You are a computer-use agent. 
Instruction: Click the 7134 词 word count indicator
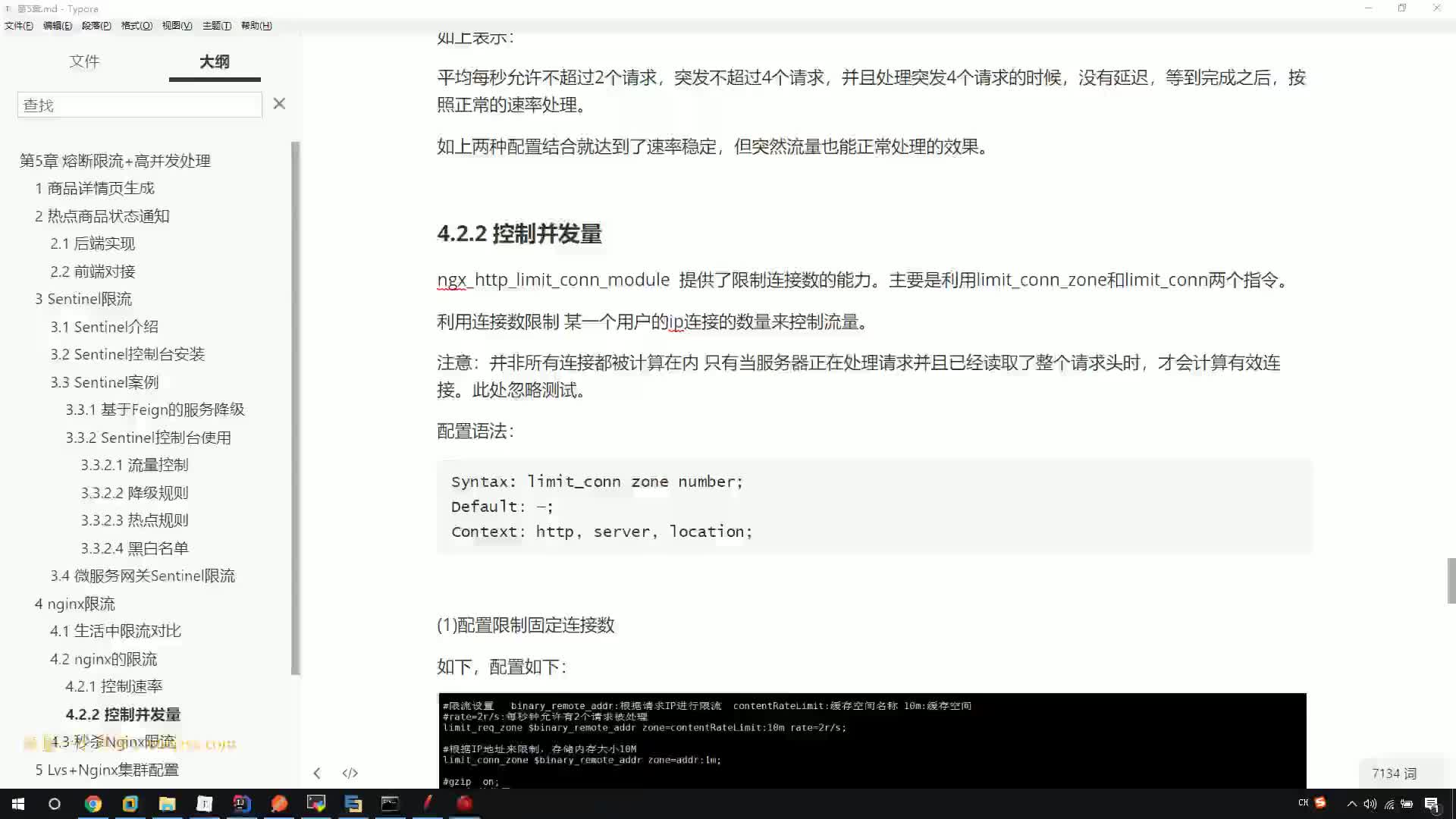click(1394, 773)
